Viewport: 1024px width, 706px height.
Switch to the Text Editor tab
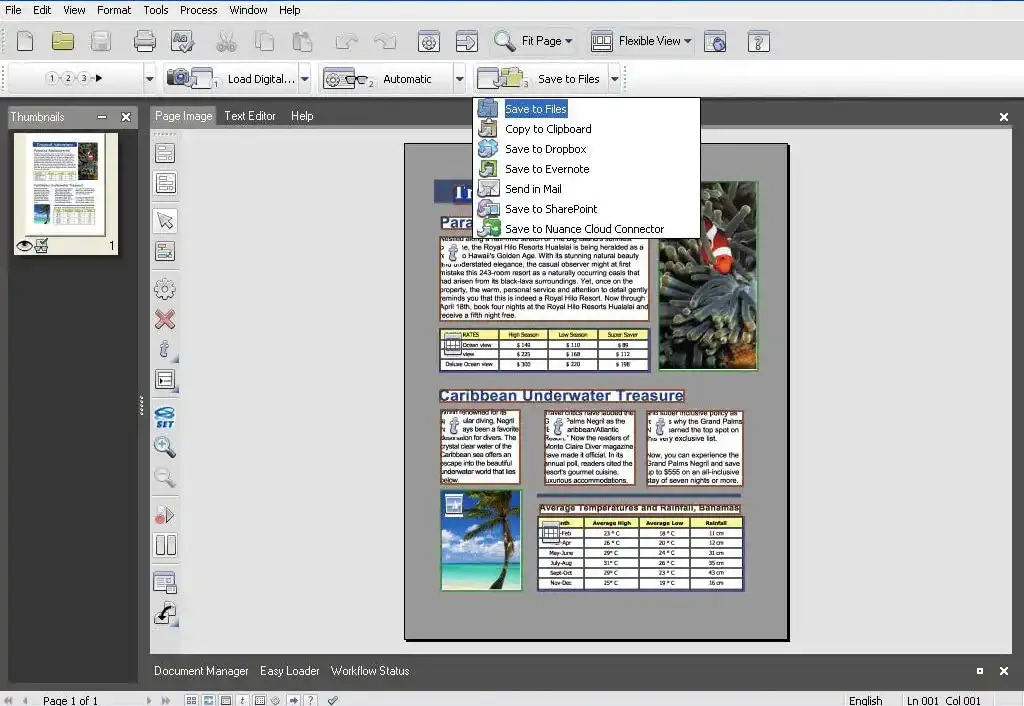(x=249, y=116)
